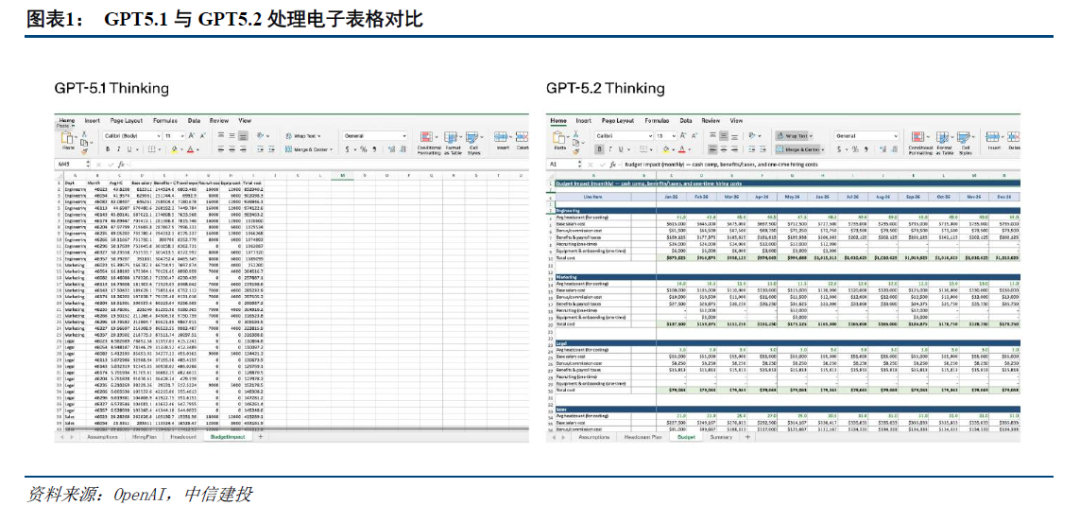Viewport: 1080px width, 523px height.
Task: Click formula bar text in GPT-5.2 window
Action: coord(720,164)
